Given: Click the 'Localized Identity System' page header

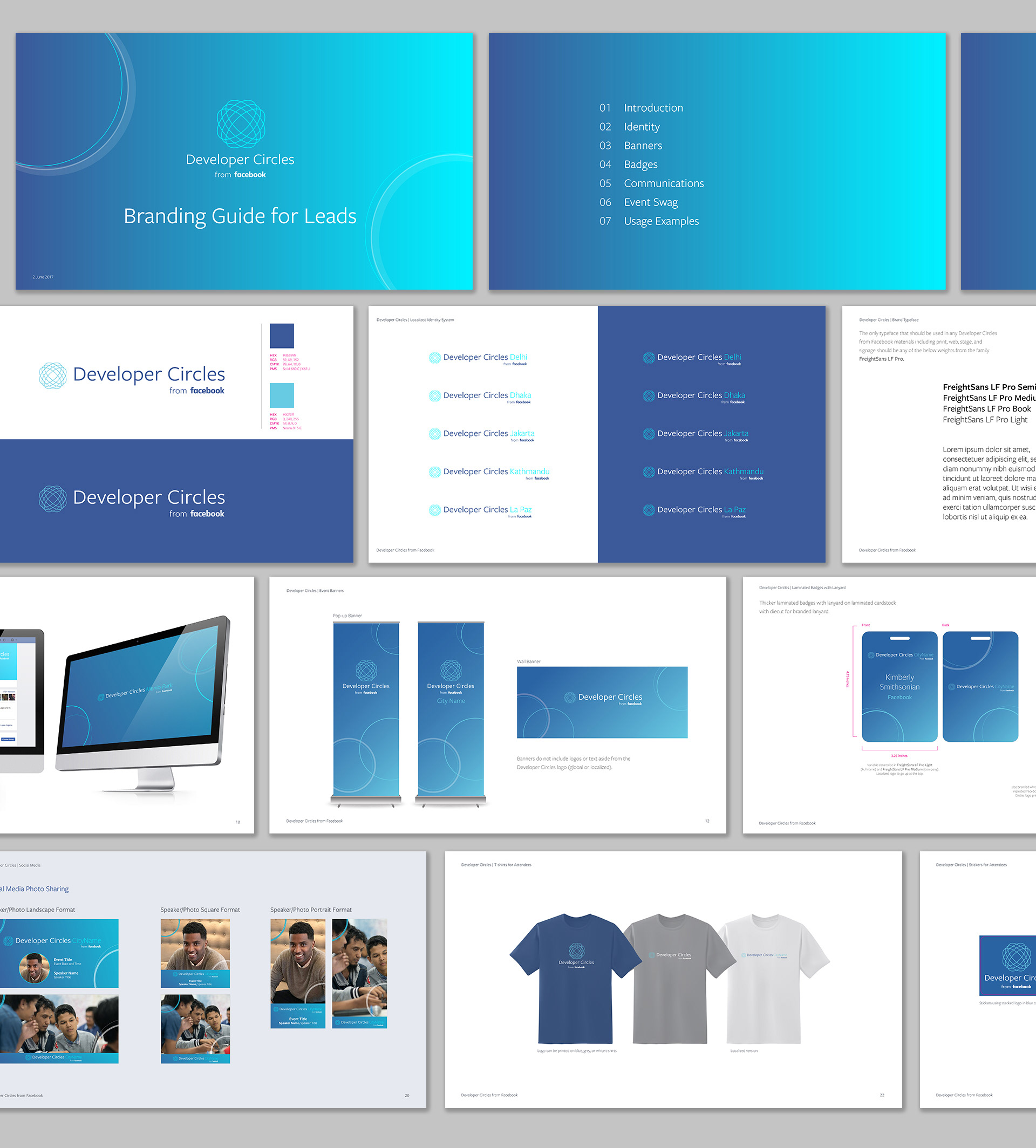Looking at the screenshot, I should [x=415, y=320].
